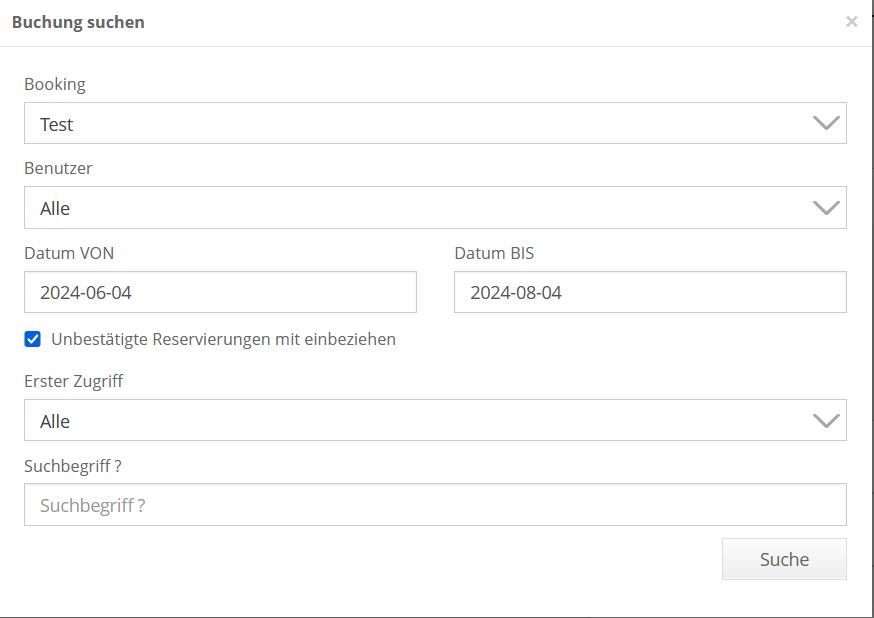Uncheck the unbestätigte Reservierungen checkbox
Screen dimensions: 874x618
pos(33,339)
